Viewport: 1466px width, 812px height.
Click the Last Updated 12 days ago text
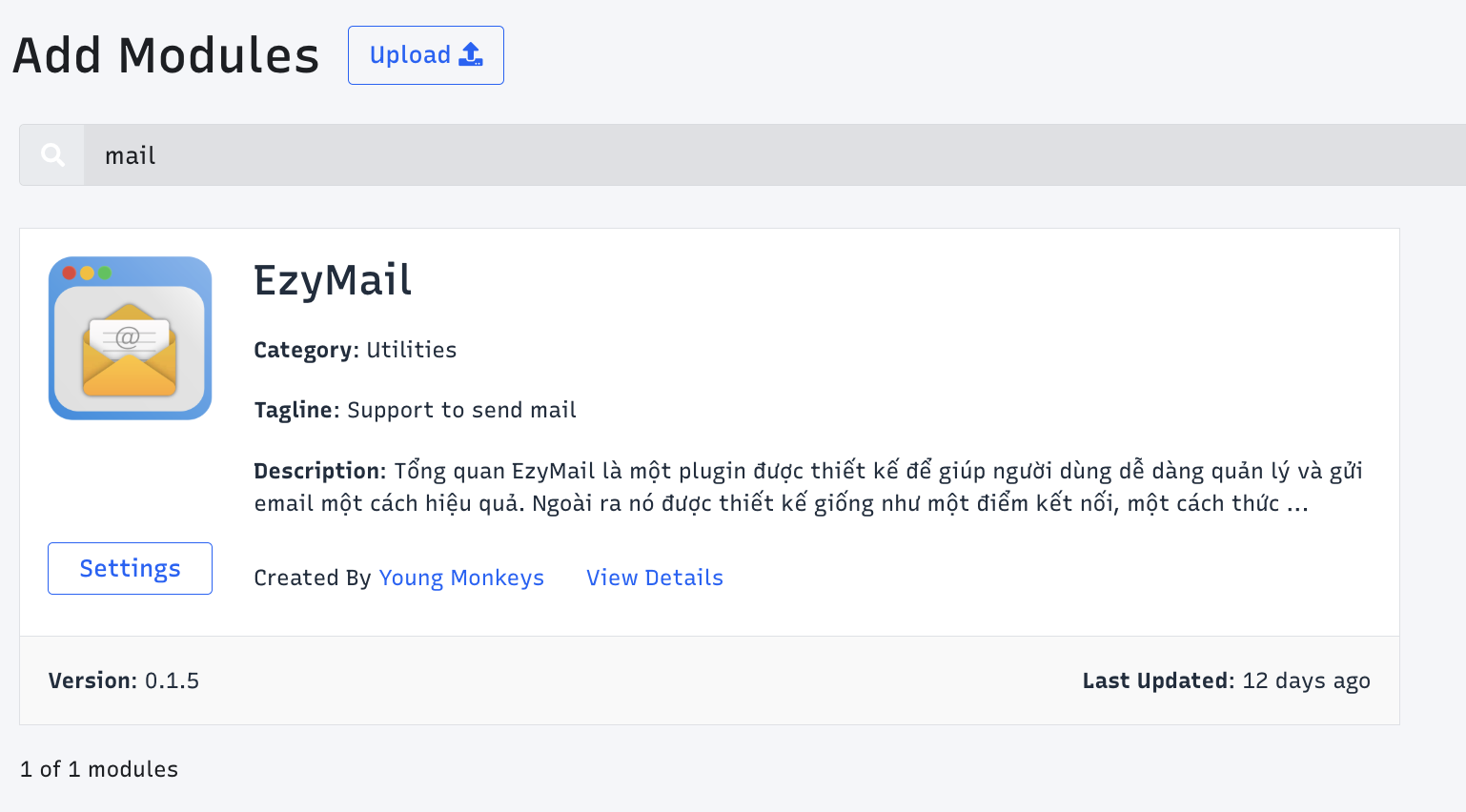pos(1226,680)
